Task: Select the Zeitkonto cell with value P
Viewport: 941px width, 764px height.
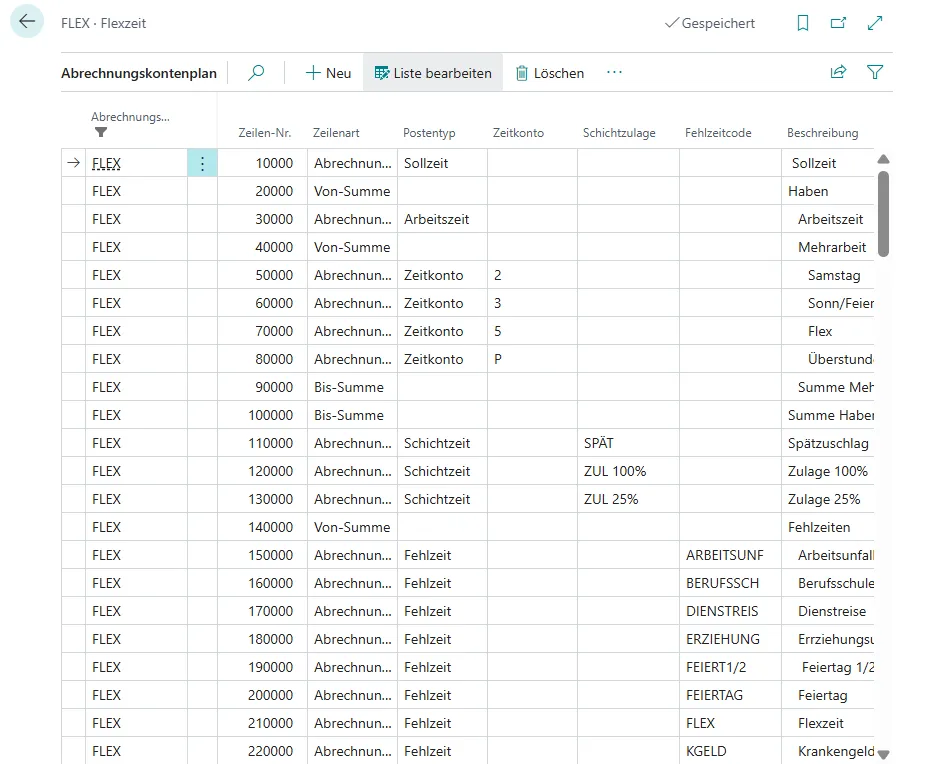Action: point(531,359)
